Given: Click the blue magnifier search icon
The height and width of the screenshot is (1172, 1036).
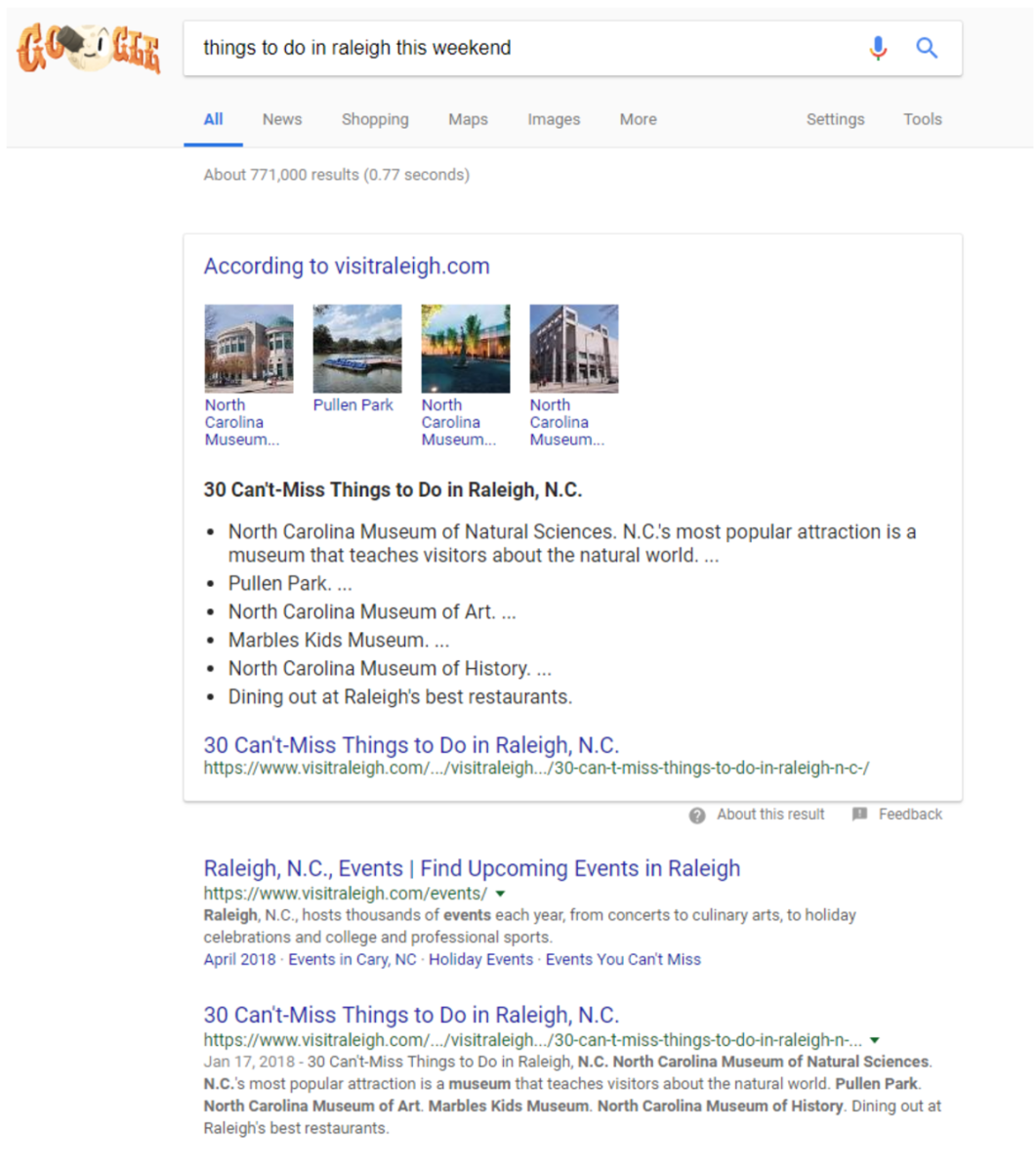Looking at the screenshot, I should click(x=927, y=48).
